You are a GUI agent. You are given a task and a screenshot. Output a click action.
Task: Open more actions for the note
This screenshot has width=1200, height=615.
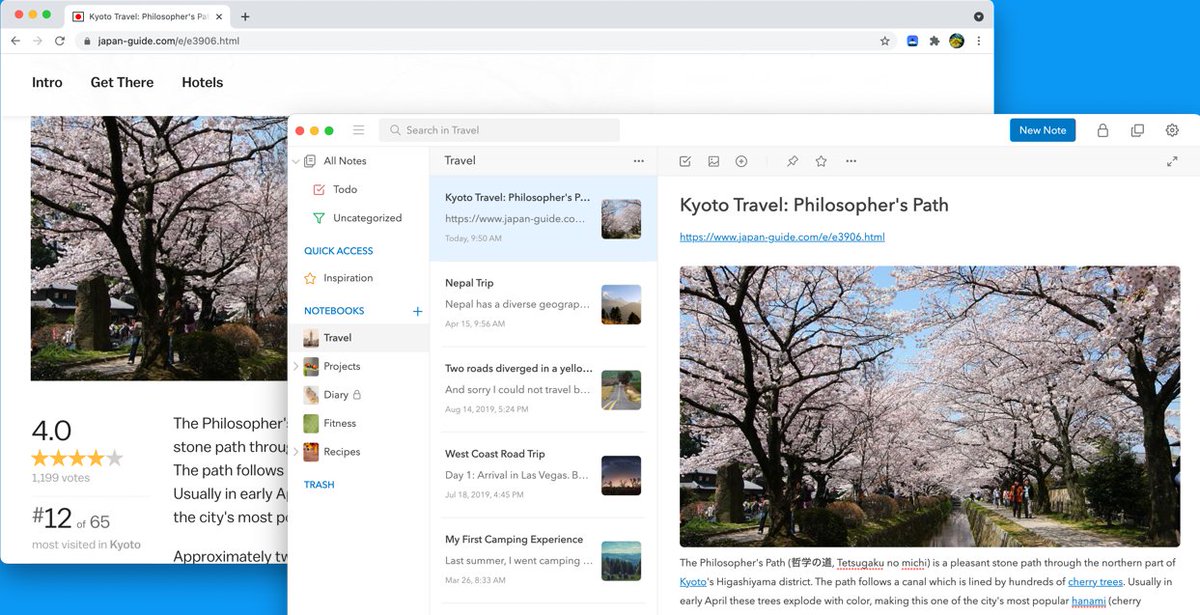pyautogui.click(x=852, y=161)
